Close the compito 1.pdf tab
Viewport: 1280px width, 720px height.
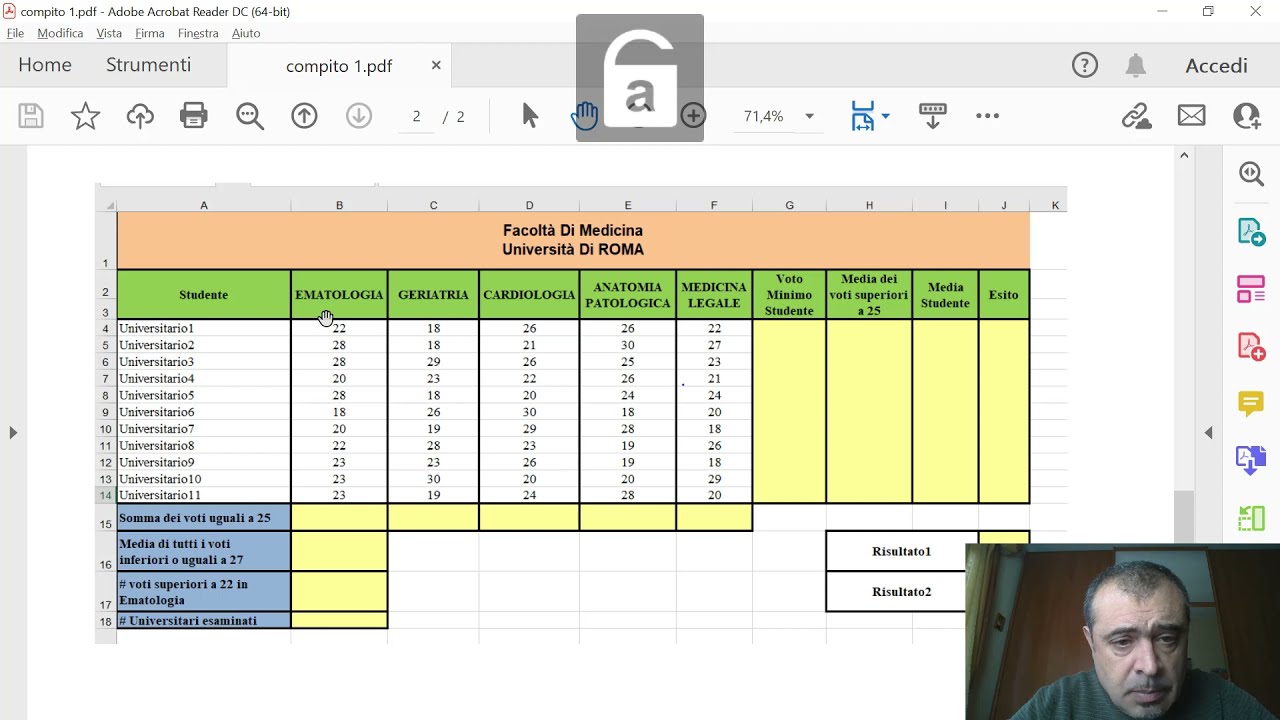[436, 65]
